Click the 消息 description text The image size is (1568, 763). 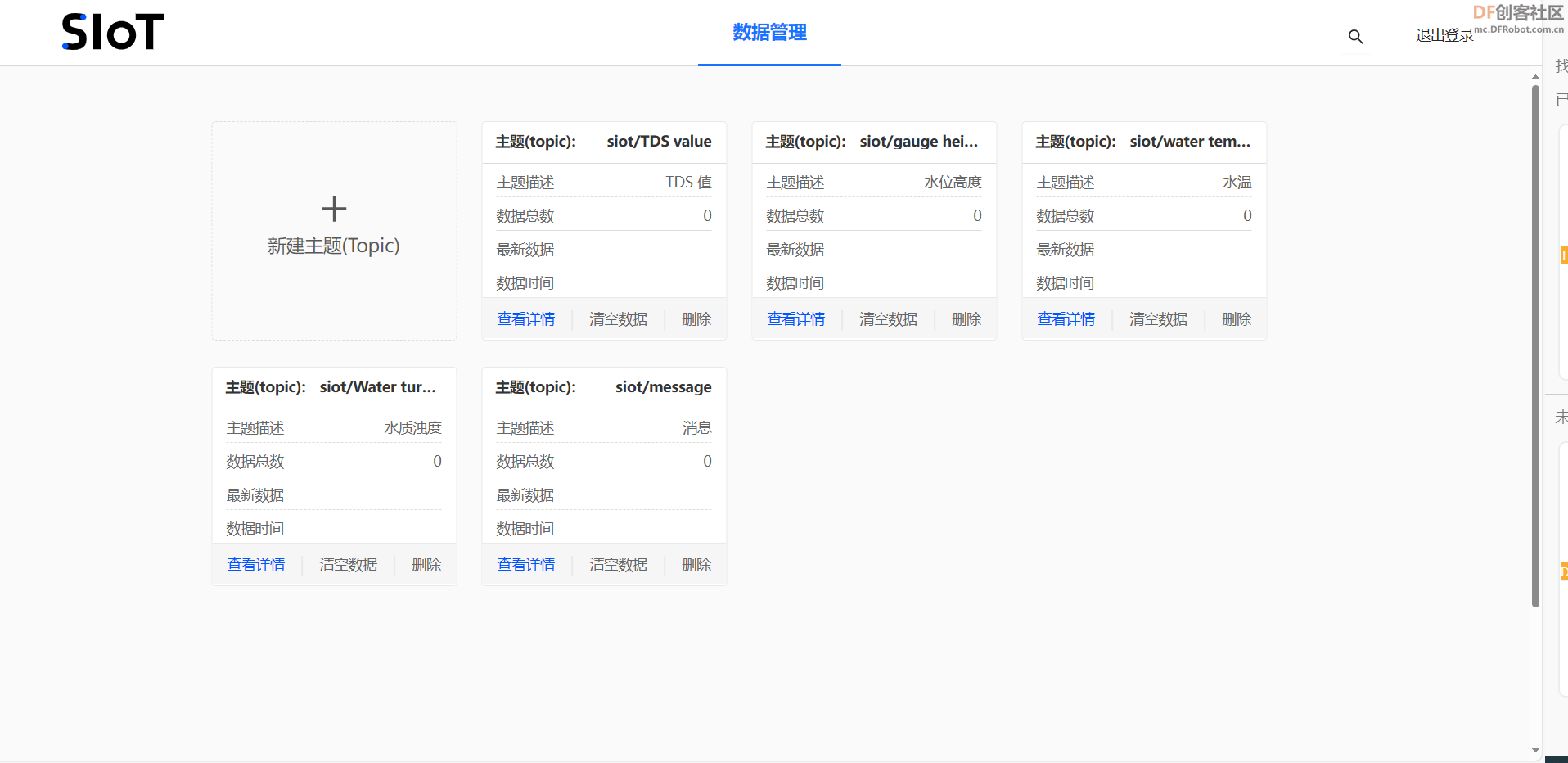coord(697,428)
